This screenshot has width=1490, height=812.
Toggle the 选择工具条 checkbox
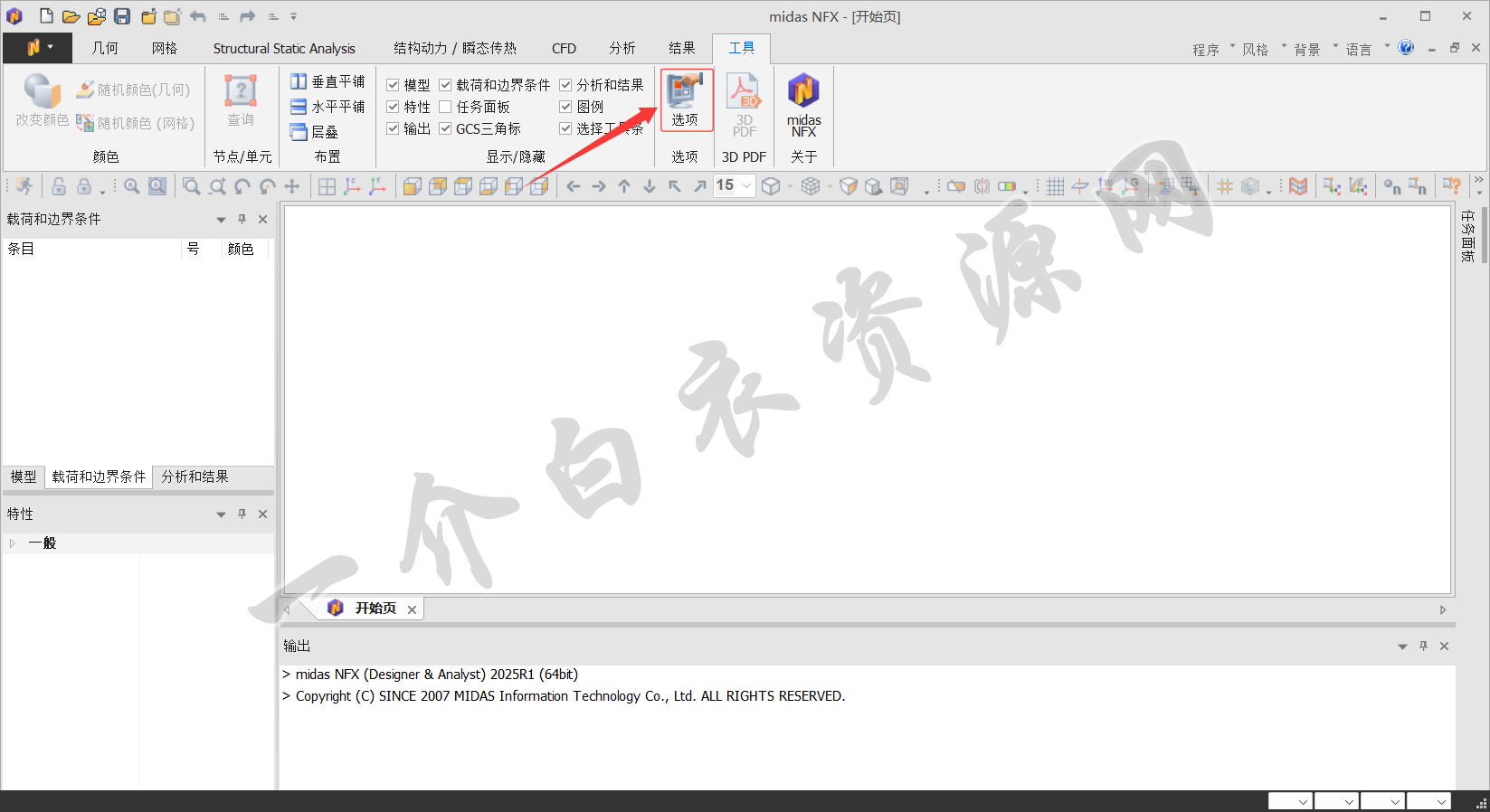565,128
